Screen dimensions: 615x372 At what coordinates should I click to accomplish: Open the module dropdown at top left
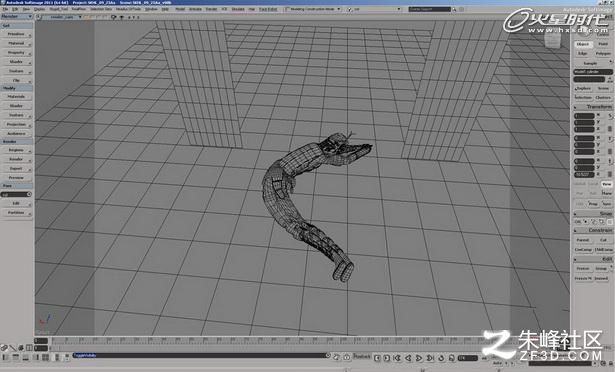coord(16,16)
